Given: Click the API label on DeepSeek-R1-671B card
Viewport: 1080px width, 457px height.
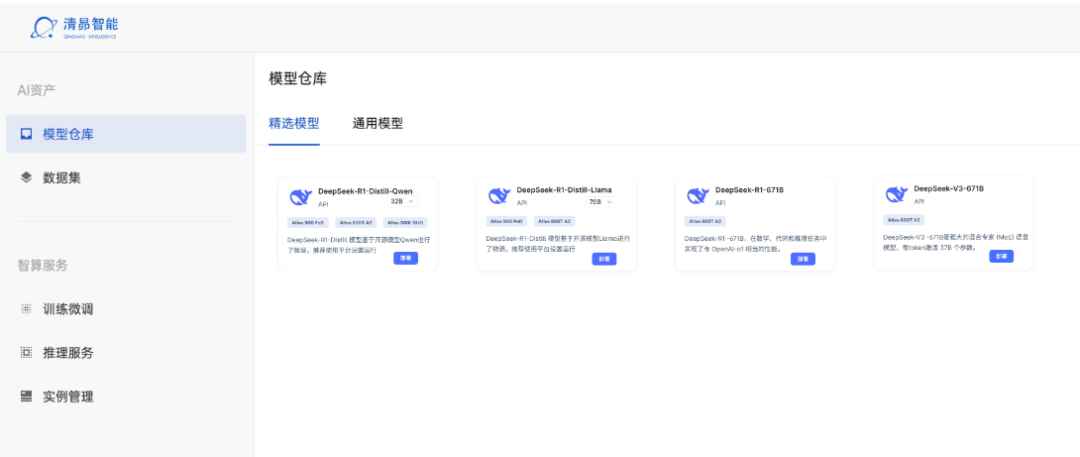Looking at the screenshot, I should (720, 203).
